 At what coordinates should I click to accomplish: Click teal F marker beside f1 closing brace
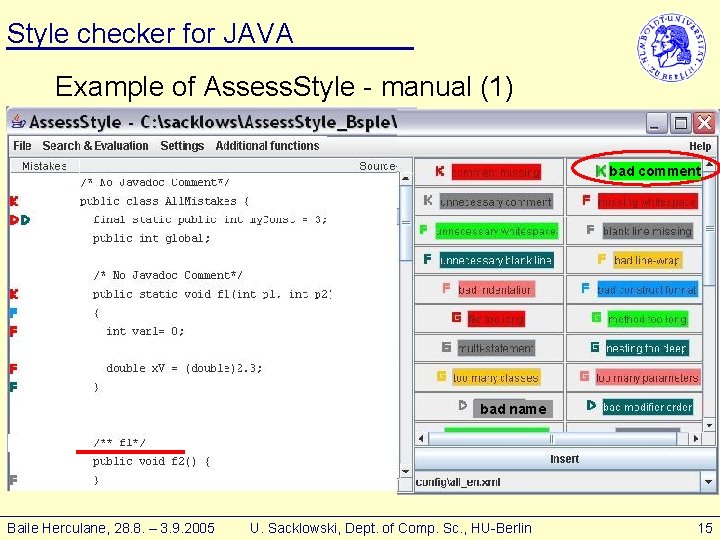[x=13, y=387]
